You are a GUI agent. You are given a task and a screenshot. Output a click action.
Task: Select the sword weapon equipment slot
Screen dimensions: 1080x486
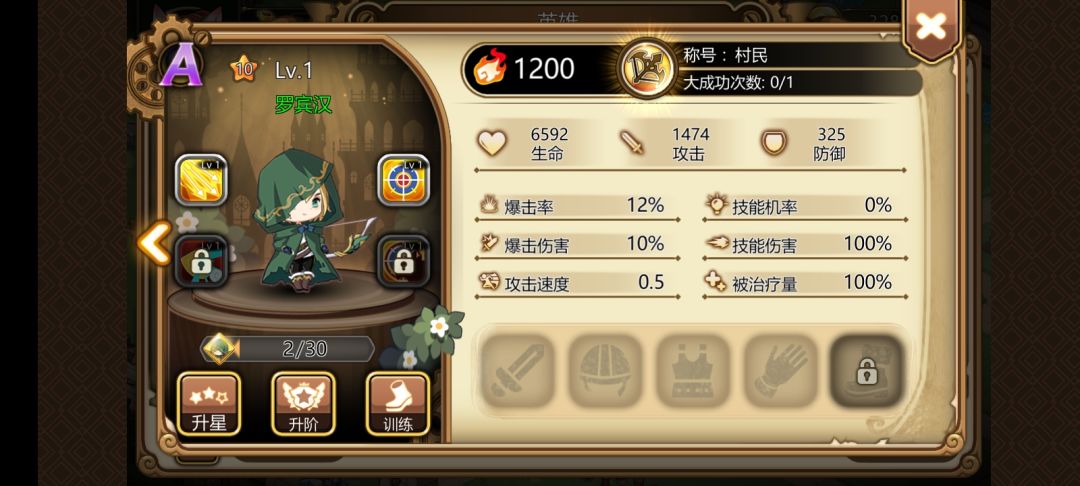coord(517,370)
